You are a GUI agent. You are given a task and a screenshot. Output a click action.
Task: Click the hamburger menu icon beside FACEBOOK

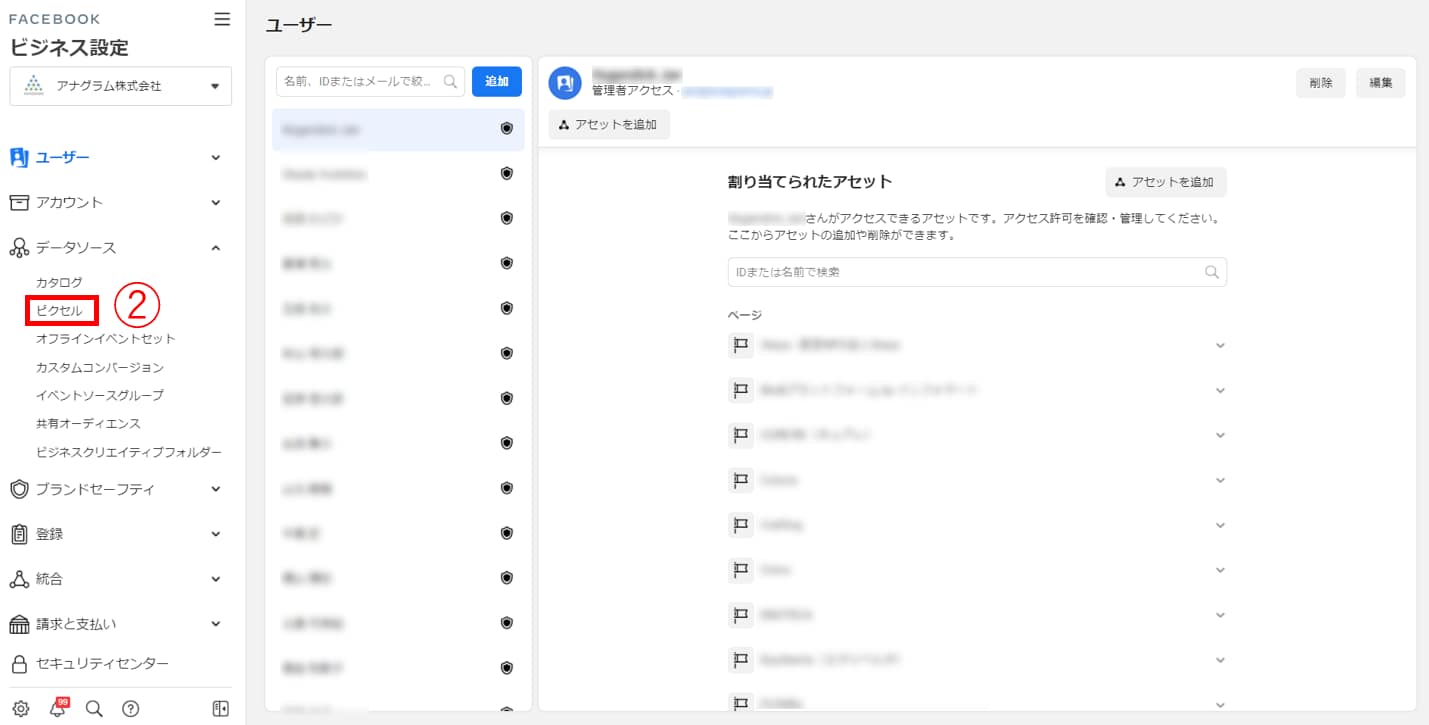click(222, 19)
